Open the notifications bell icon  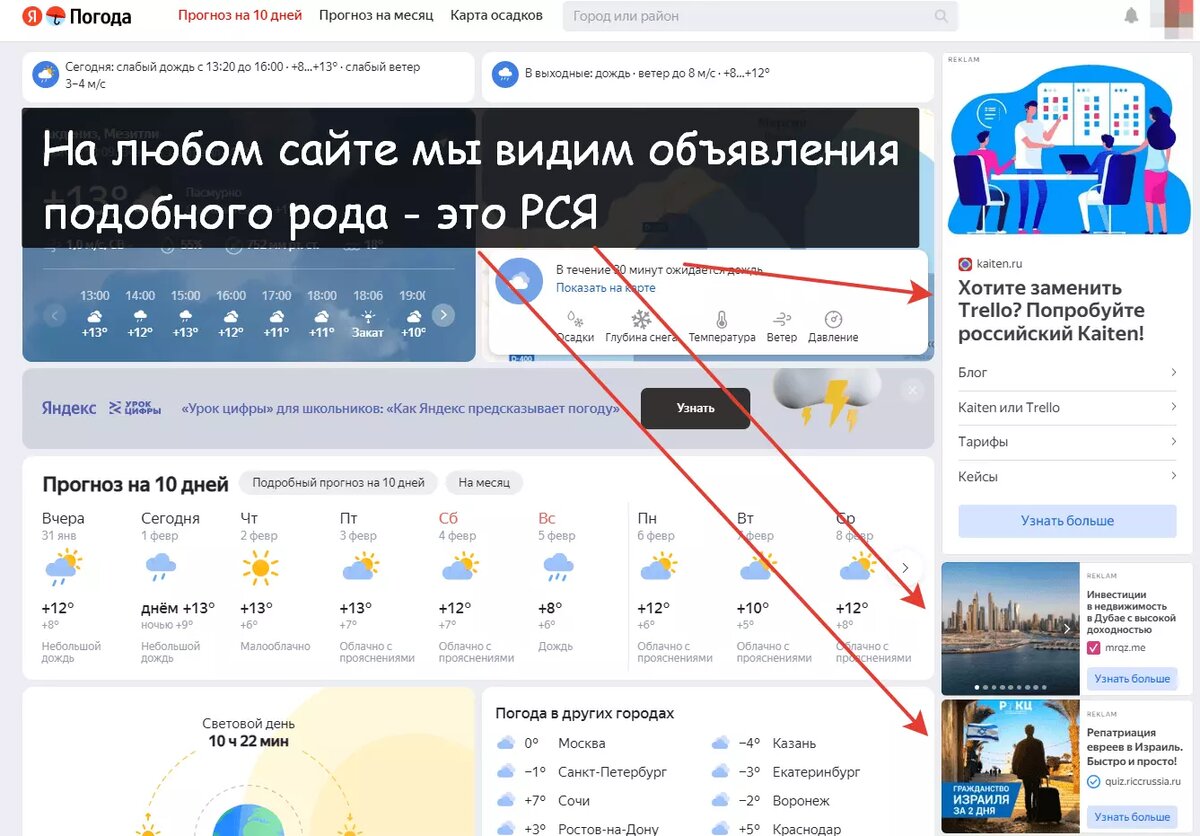1131,16
